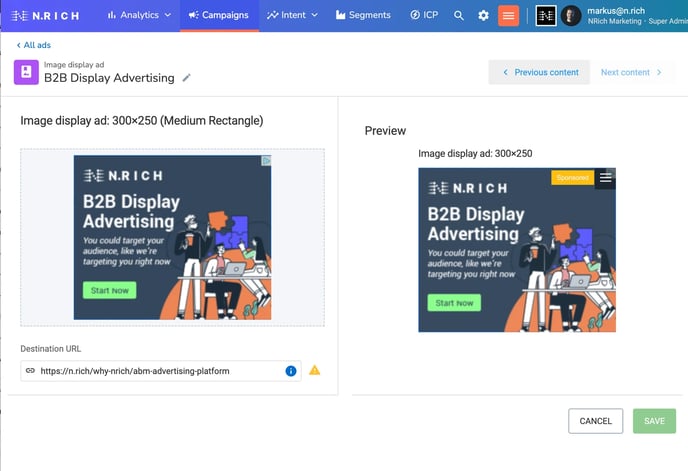This screenshot has height=471, width=688.
Task: Click the Next content button
Action: pyautogui.click(x=631, y=72)
